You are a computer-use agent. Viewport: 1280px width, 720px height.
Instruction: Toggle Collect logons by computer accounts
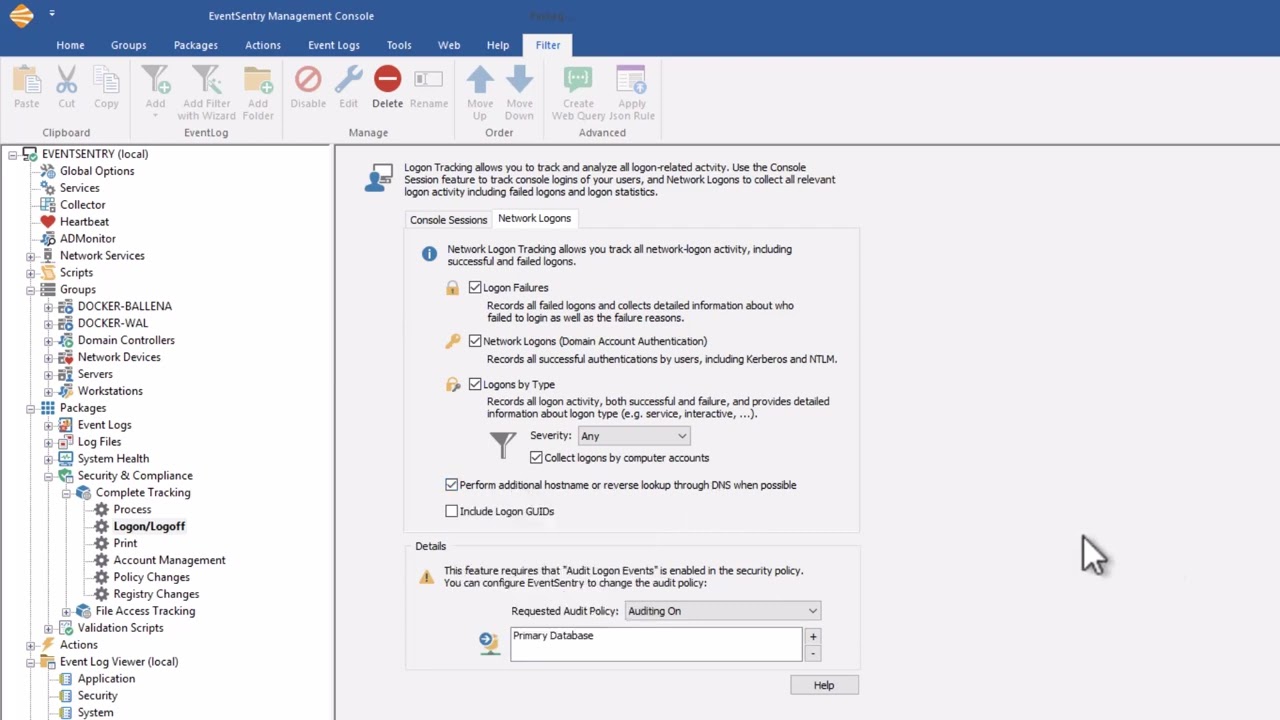point(536,458)
